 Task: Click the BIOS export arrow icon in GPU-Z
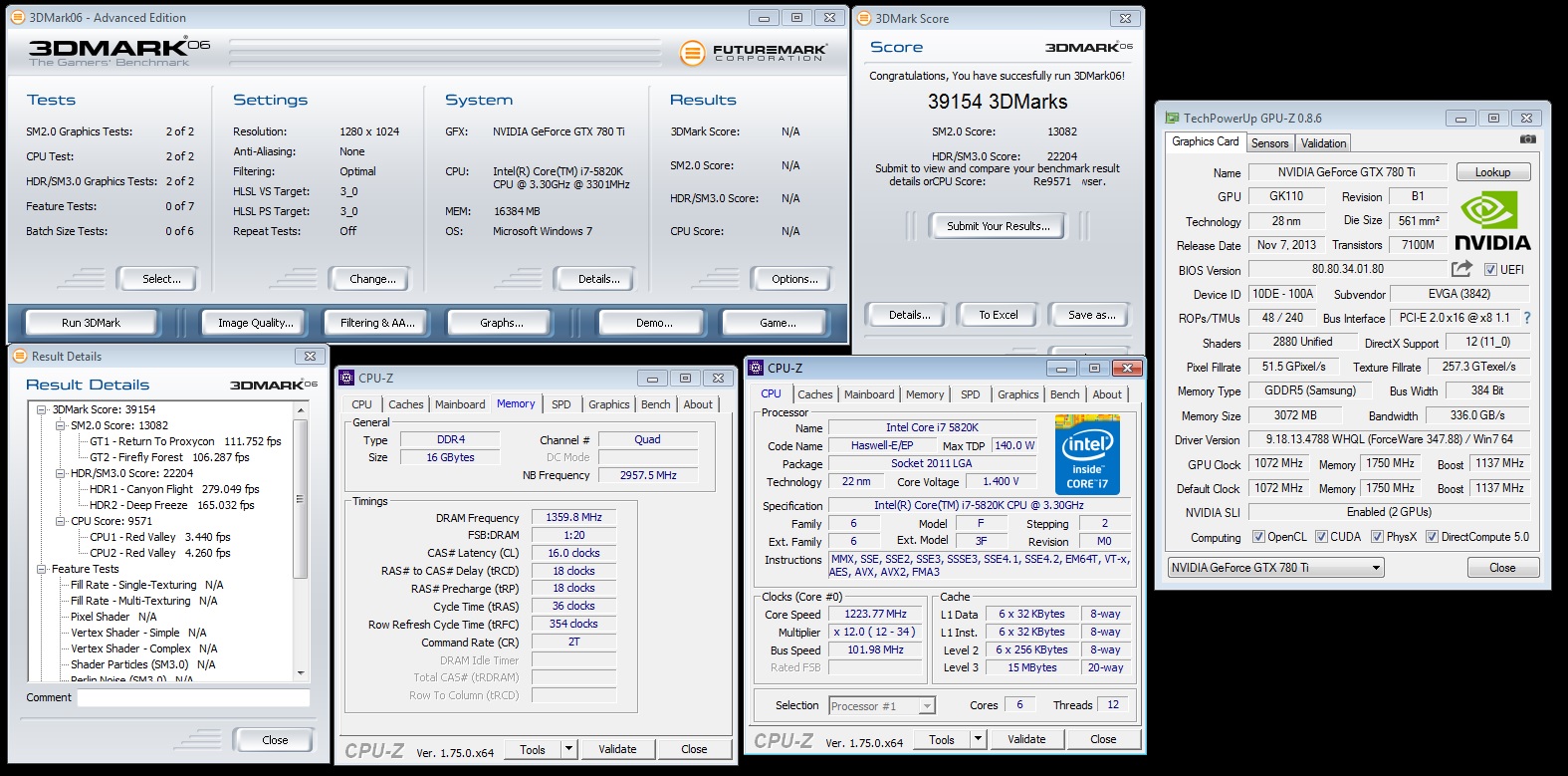[1461, 269]
